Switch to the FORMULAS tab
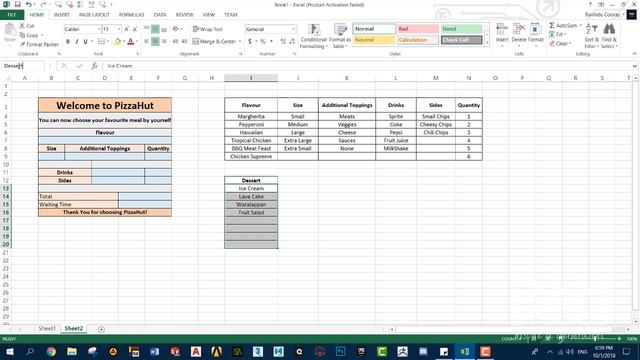This screenshot has height=360, width=640. pyautogui.click(x=131, y=15)
